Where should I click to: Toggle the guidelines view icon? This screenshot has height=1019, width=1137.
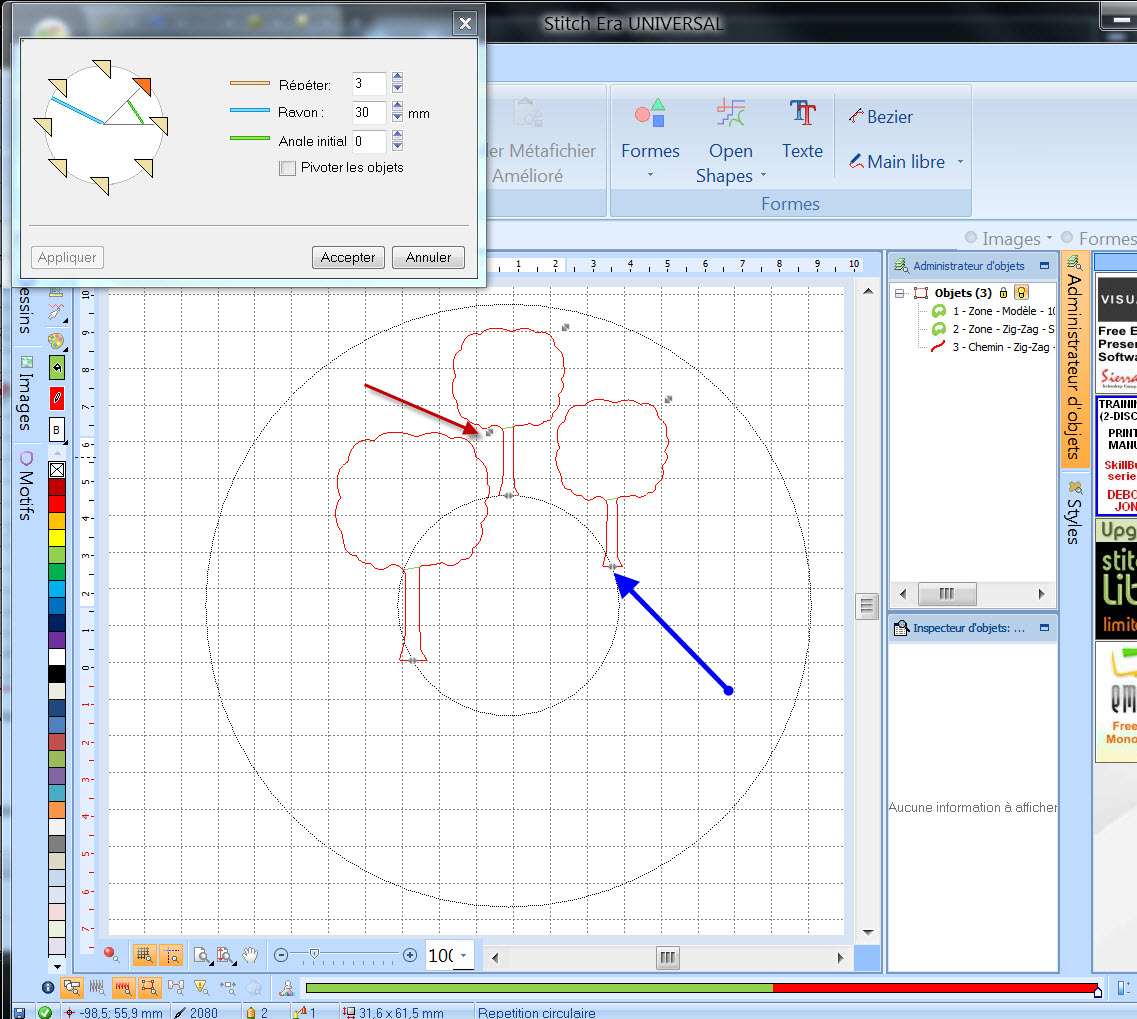171,955
